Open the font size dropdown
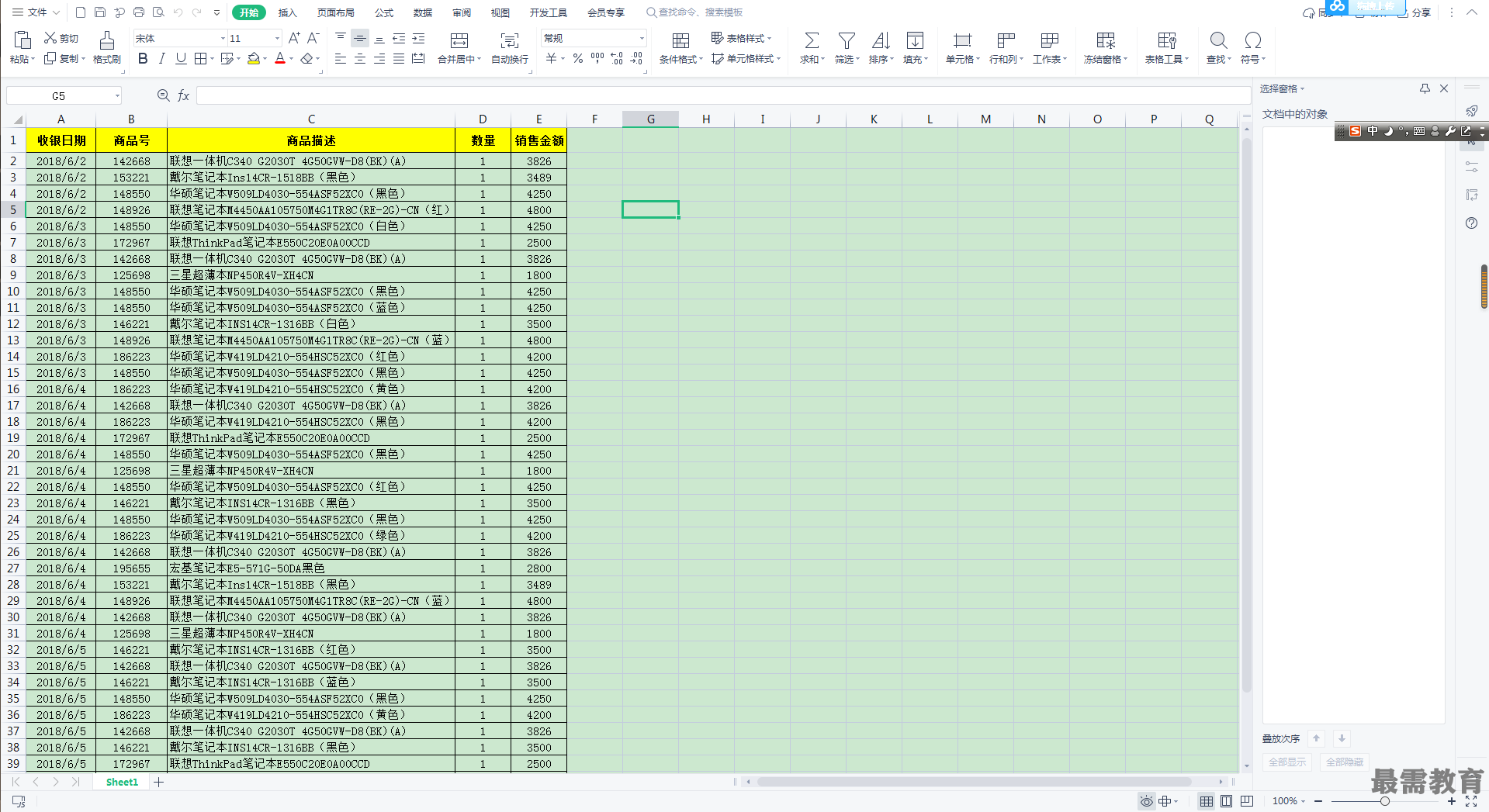The image size is (1489, 812). (277, 38)
